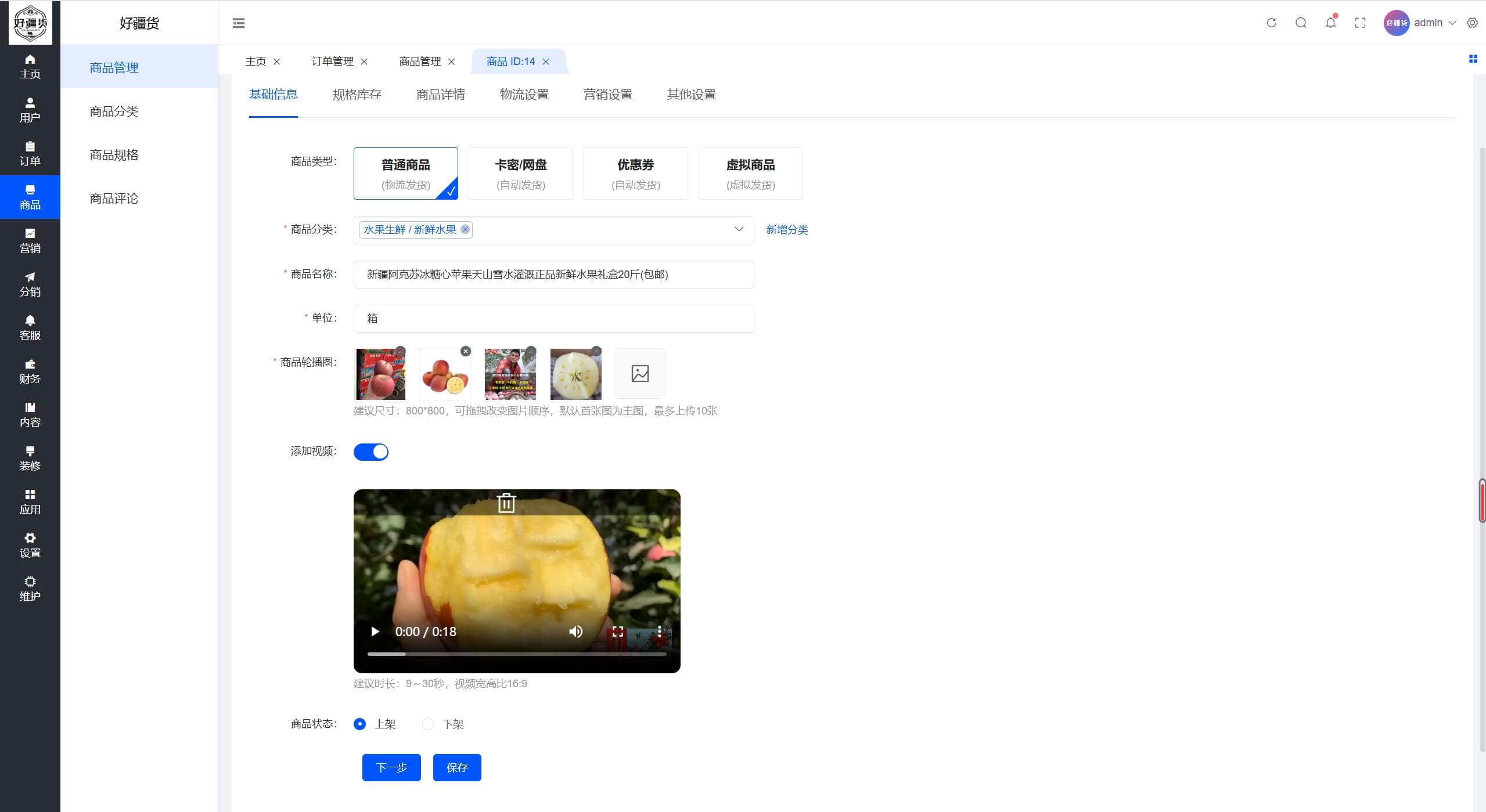
Task: Disable the 添加视频 switch
Action: point(371,451)
